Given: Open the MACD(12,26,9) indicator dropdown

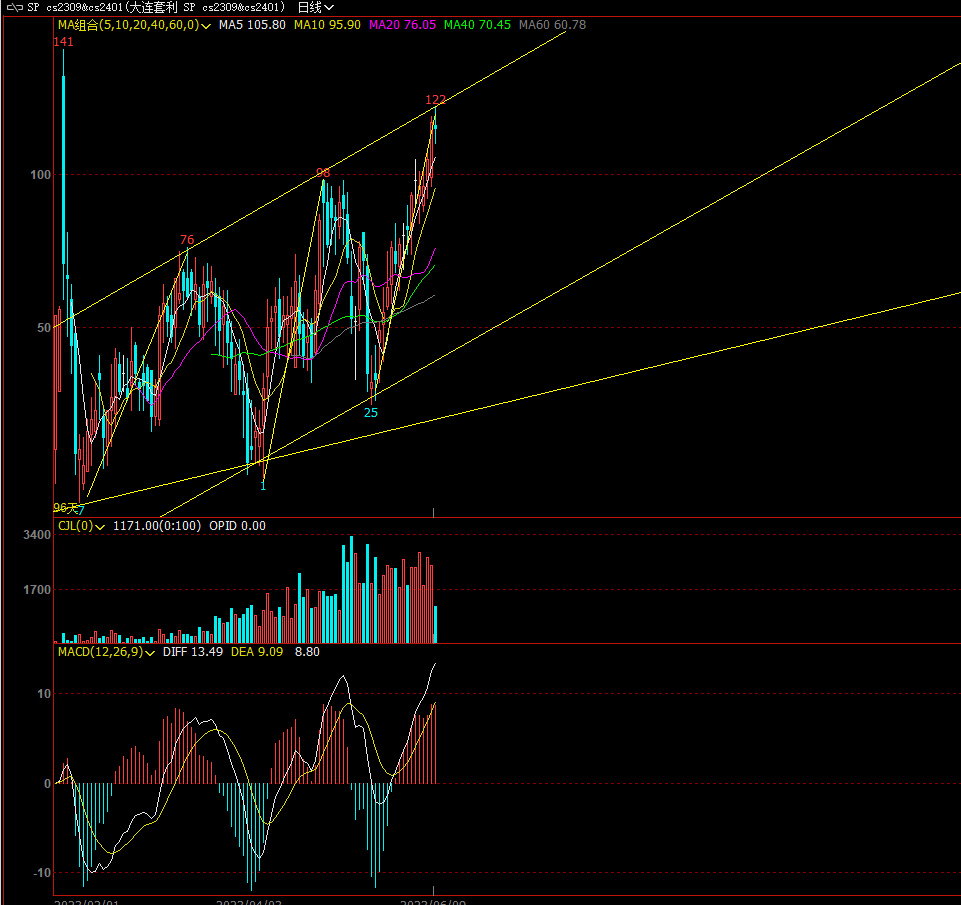Looking at the screenshot, I should click(150, 652).
